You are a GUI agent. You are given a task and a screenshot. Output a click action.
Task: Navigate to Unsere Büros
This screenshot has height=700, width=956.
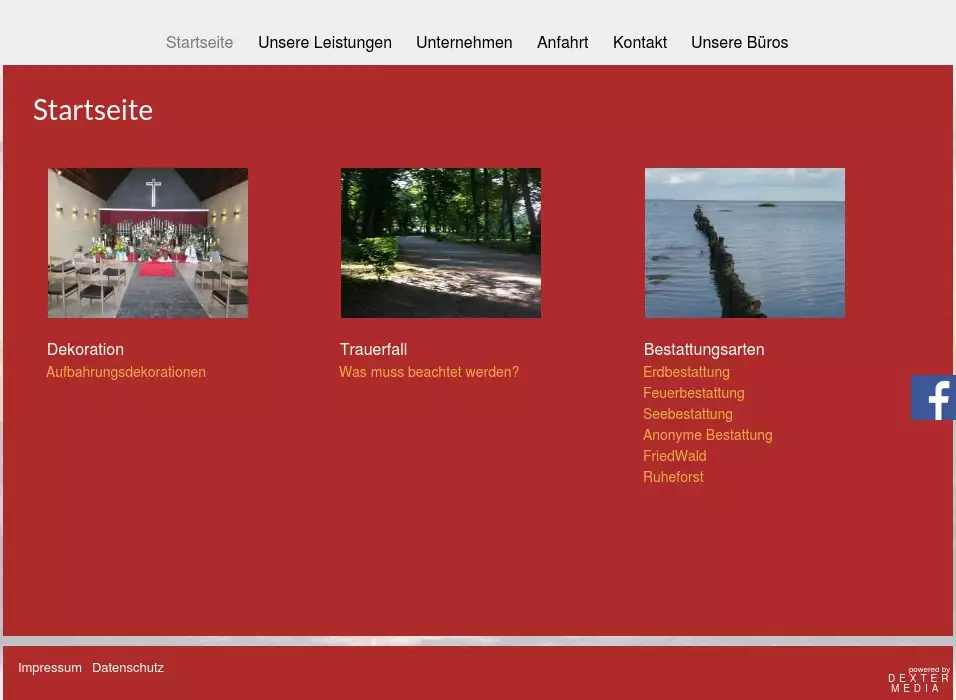[x=739, y=42]
